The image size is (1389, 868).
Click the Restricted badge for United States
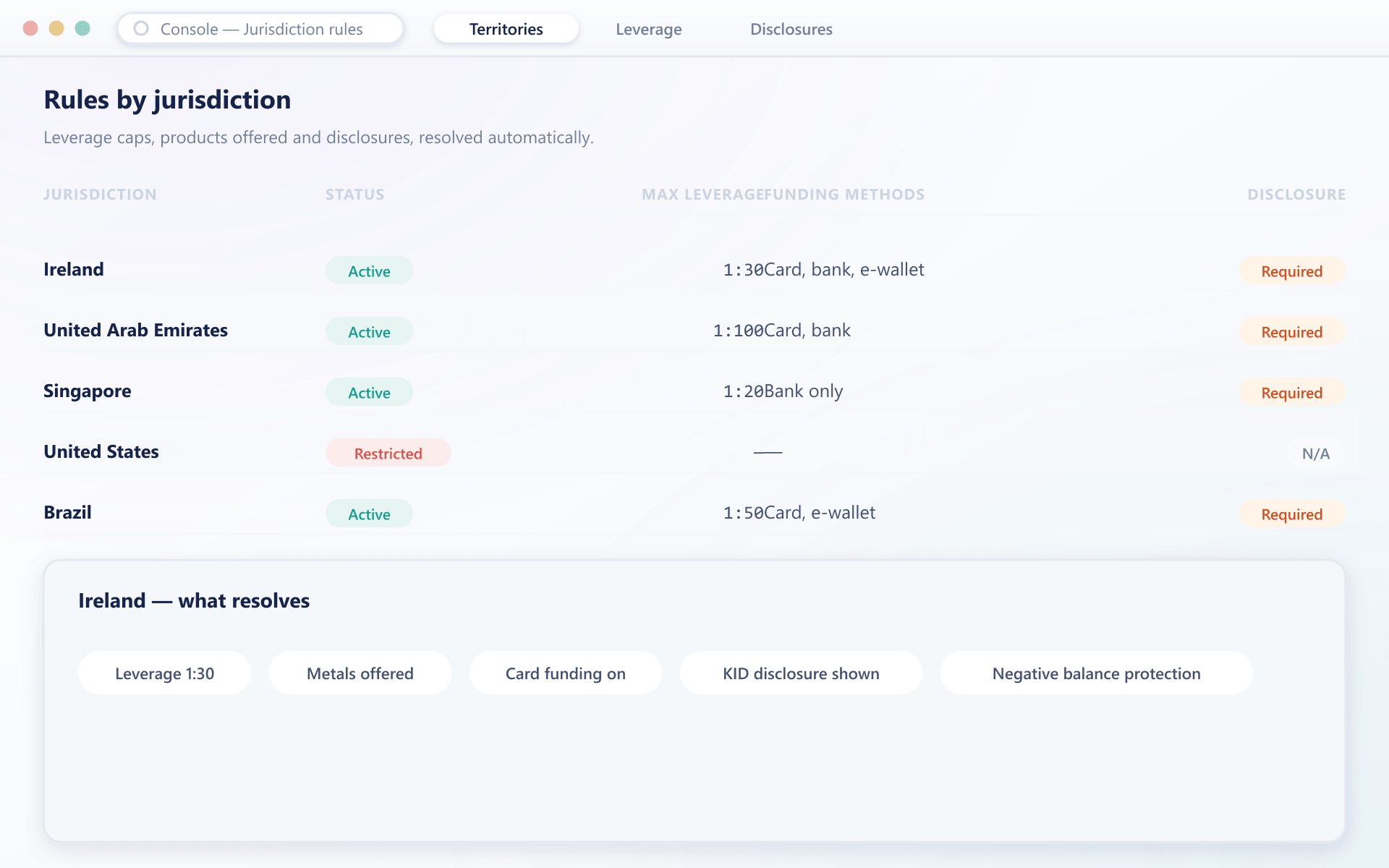pos(388,453)
